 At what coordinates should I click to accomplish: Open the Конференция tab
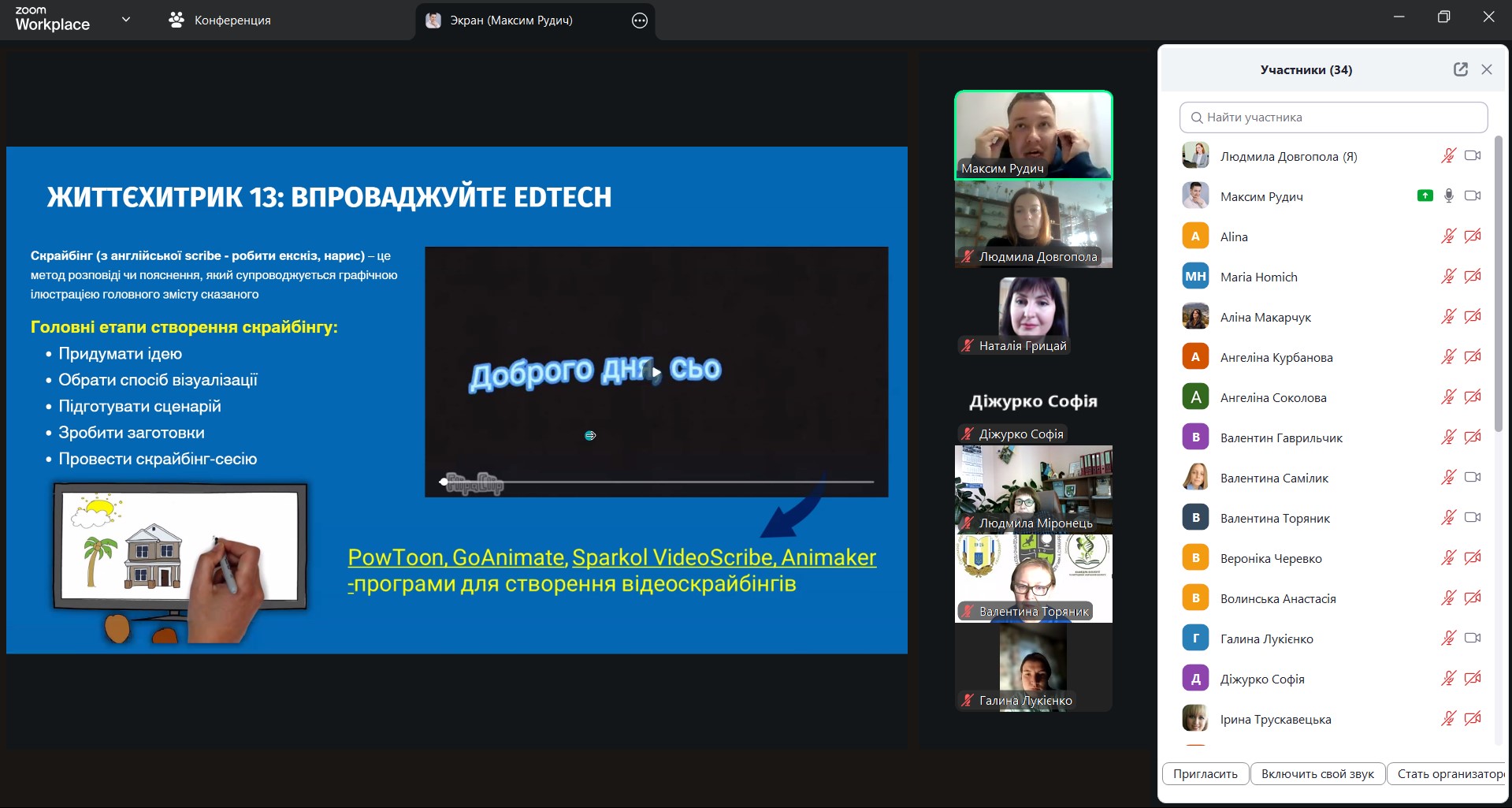(x=232, y=20)
